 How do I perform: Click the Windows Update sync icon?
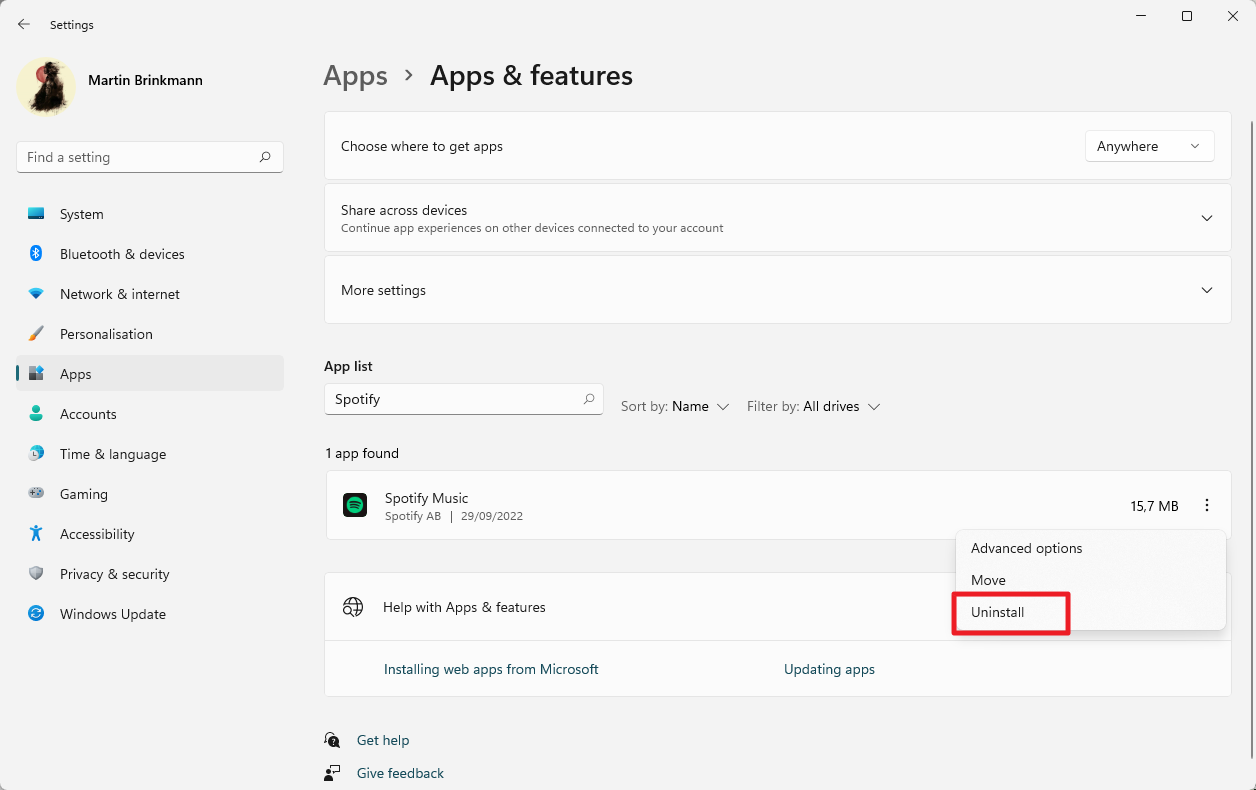pyautogui.click(x=36, y=614)
